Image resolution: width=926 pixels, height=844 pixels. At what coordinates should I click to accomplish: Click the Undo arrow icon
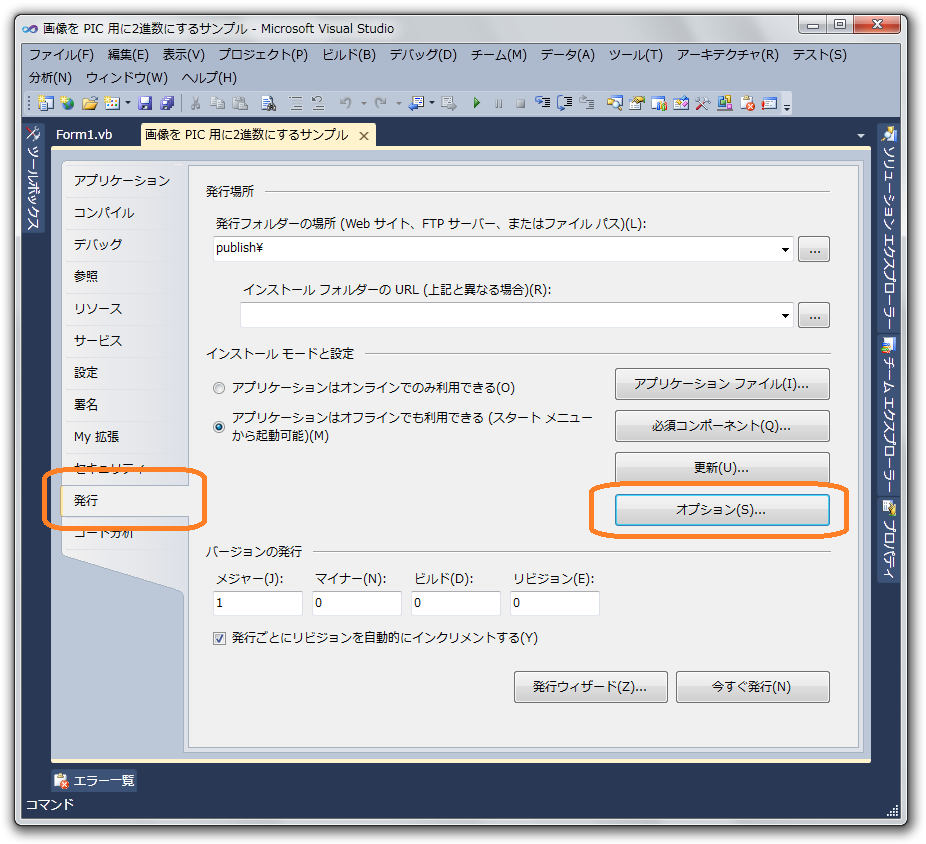pos(345,103)
